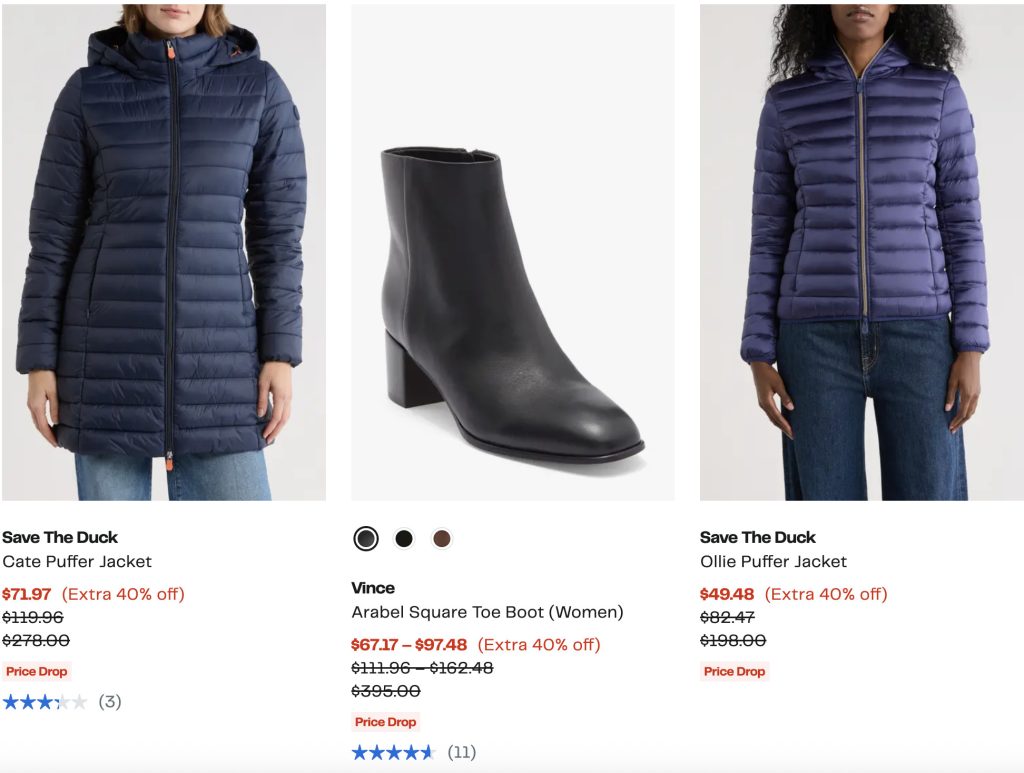This screenshot has width=1024, height=773.
Task: Open Save The Duck brand above Ollie jacket
Action: [758, 537]
